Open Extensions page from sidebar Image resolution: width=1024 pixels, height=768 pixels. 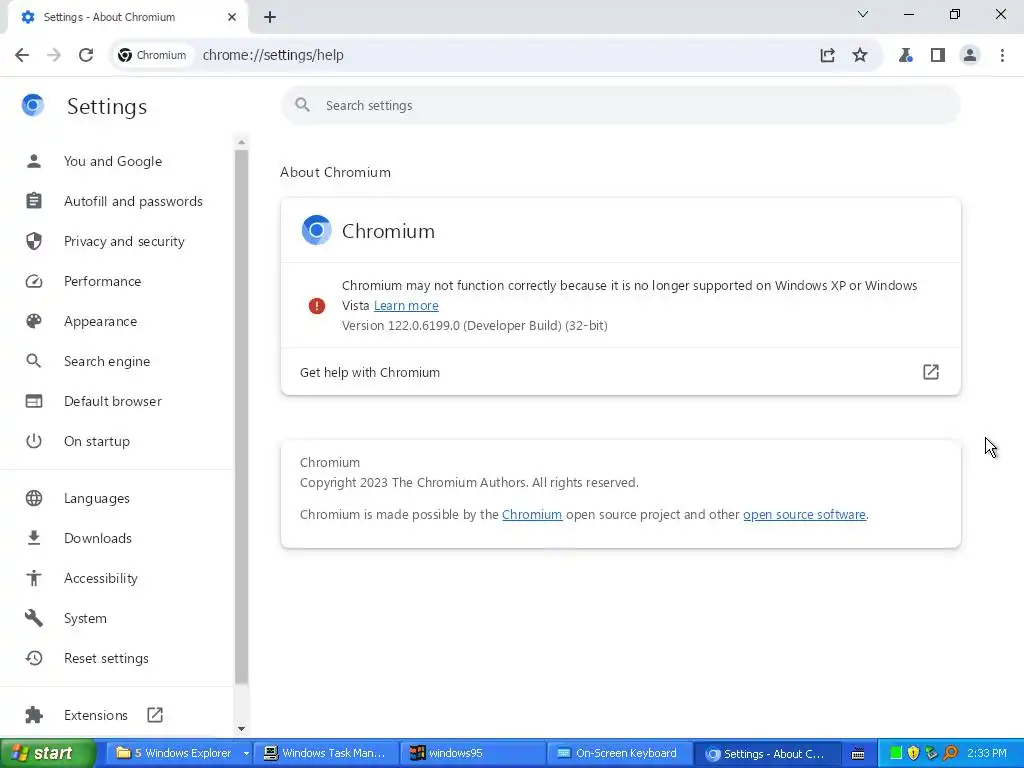click(96, 715)
